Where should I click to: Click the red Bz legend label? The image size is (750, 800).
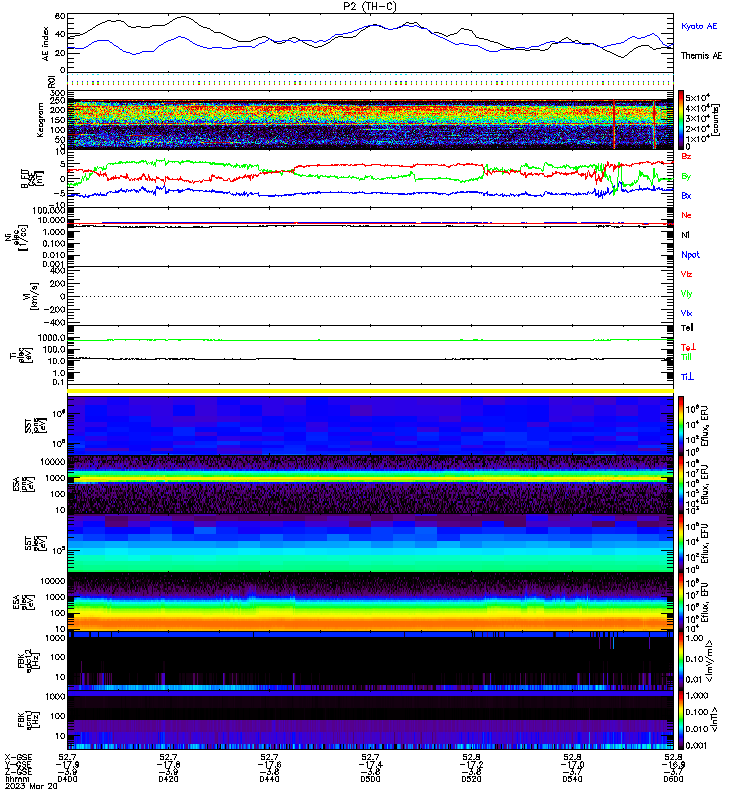tap(686, 156)
